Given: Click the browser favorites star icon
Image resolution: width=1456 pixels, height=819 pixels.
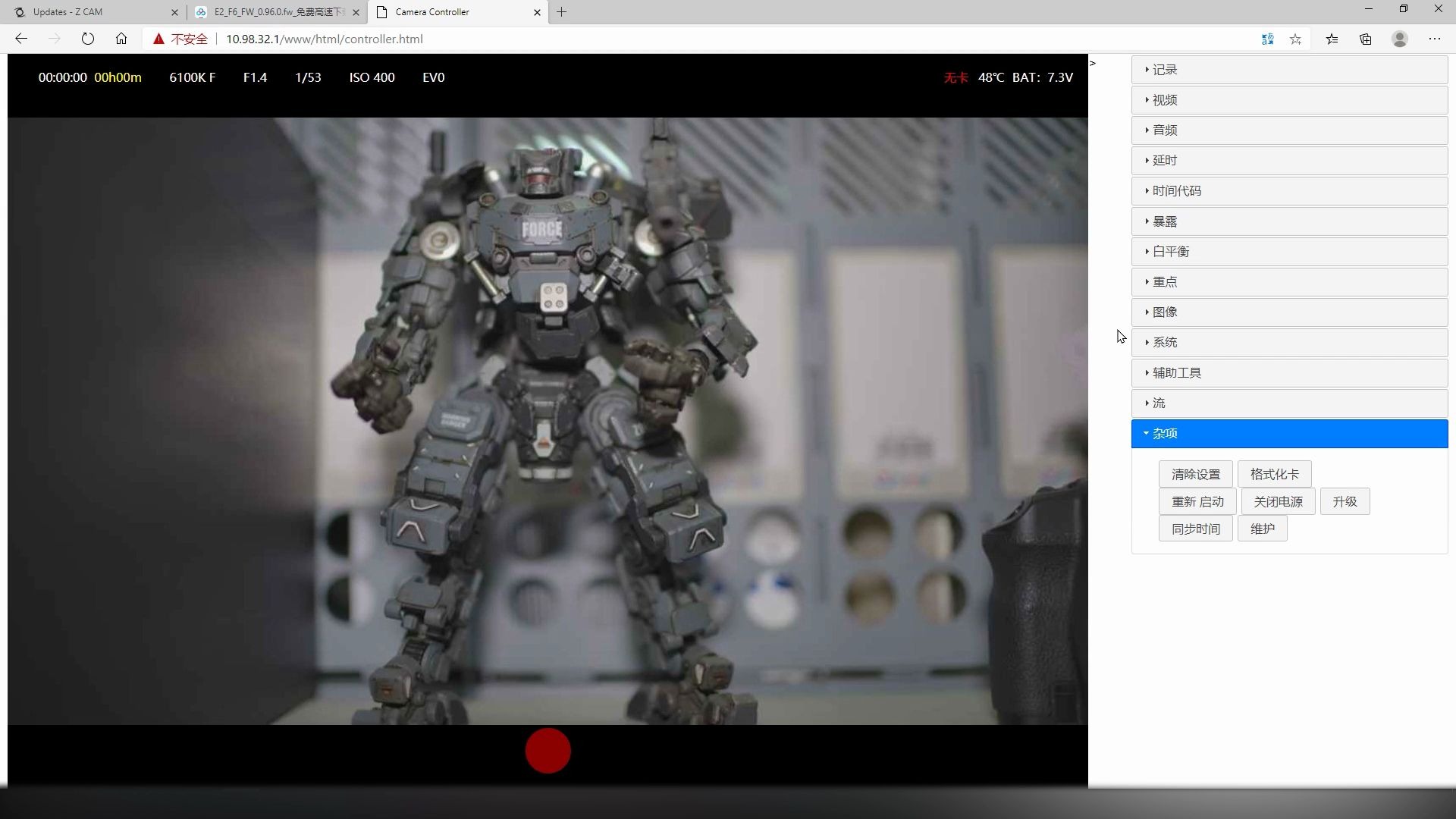Looking at the screenshot, I should [x=1296, y=39].
